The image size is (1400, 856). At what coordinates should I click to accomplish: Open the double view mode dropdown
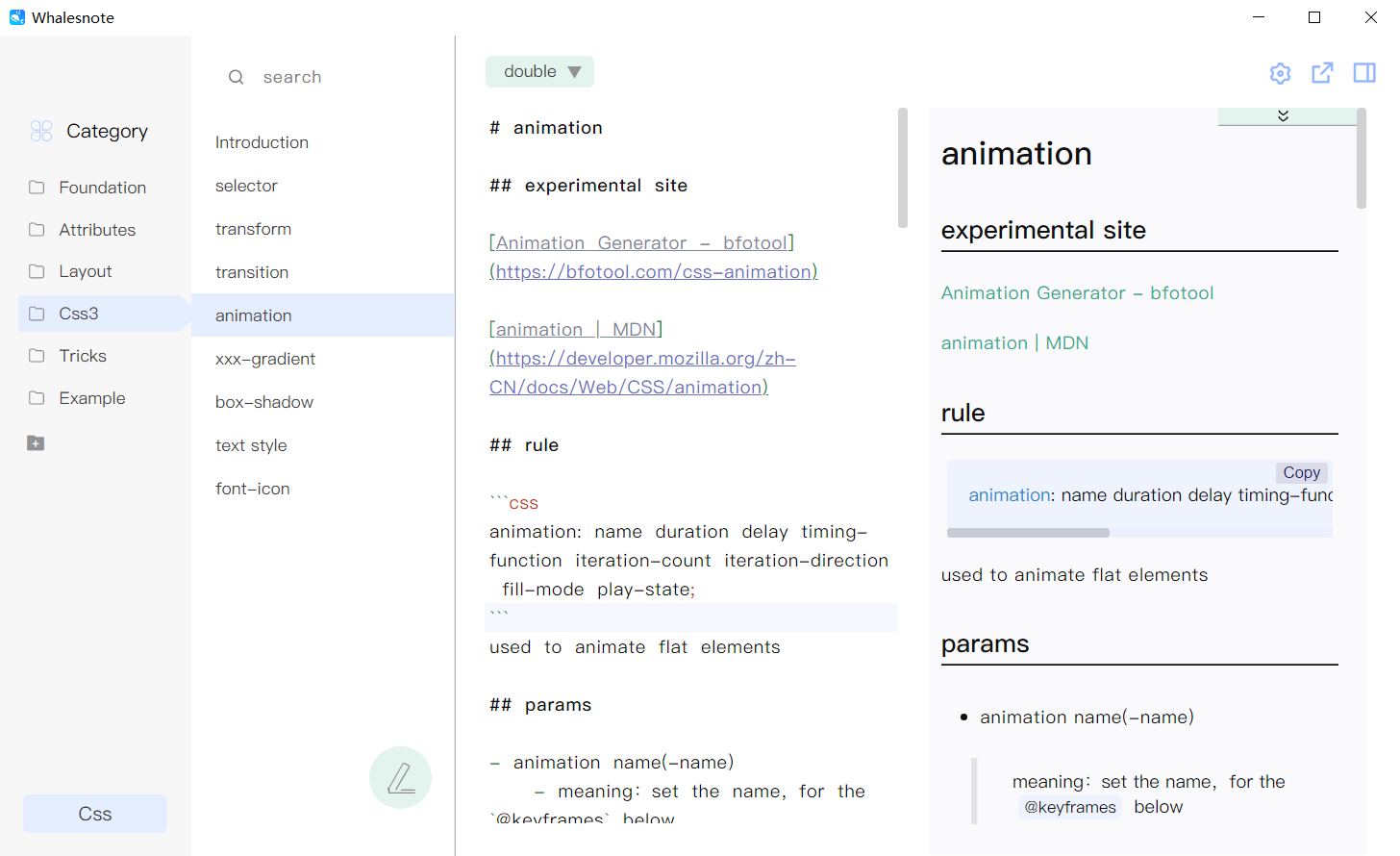[x=539, y=71]
